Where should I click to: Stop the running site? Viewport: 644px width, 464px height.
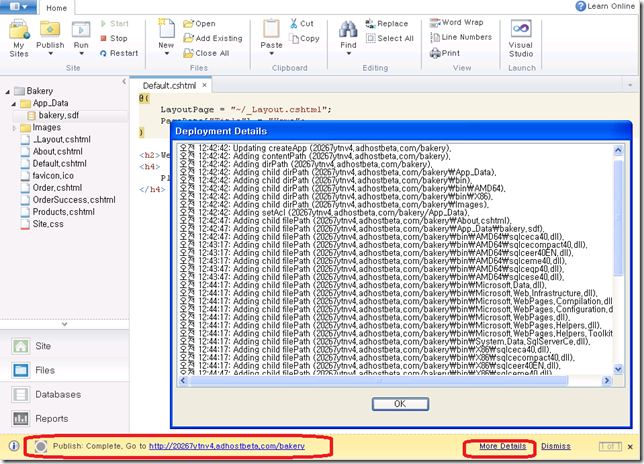click(x=114, y=38)
